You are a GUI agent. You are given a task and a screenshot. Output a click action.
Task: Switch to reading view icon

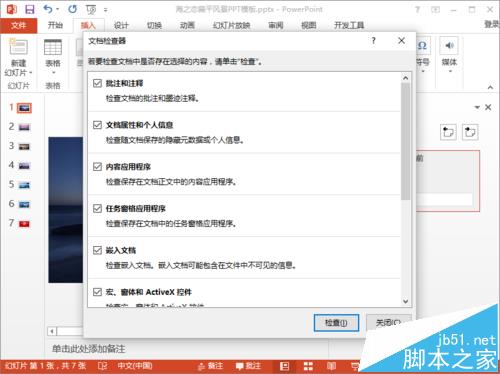[331, 366]
